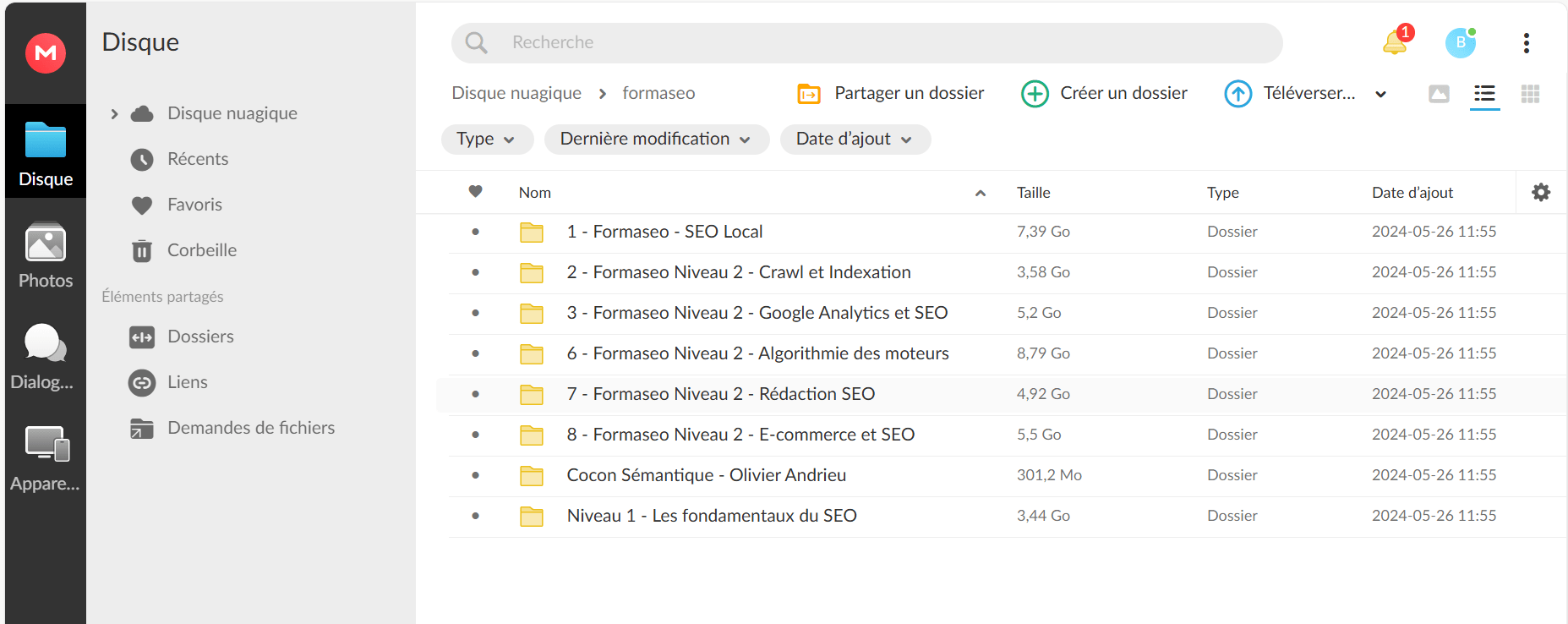Click folder icon of Google Analytics et SEO

532,313
